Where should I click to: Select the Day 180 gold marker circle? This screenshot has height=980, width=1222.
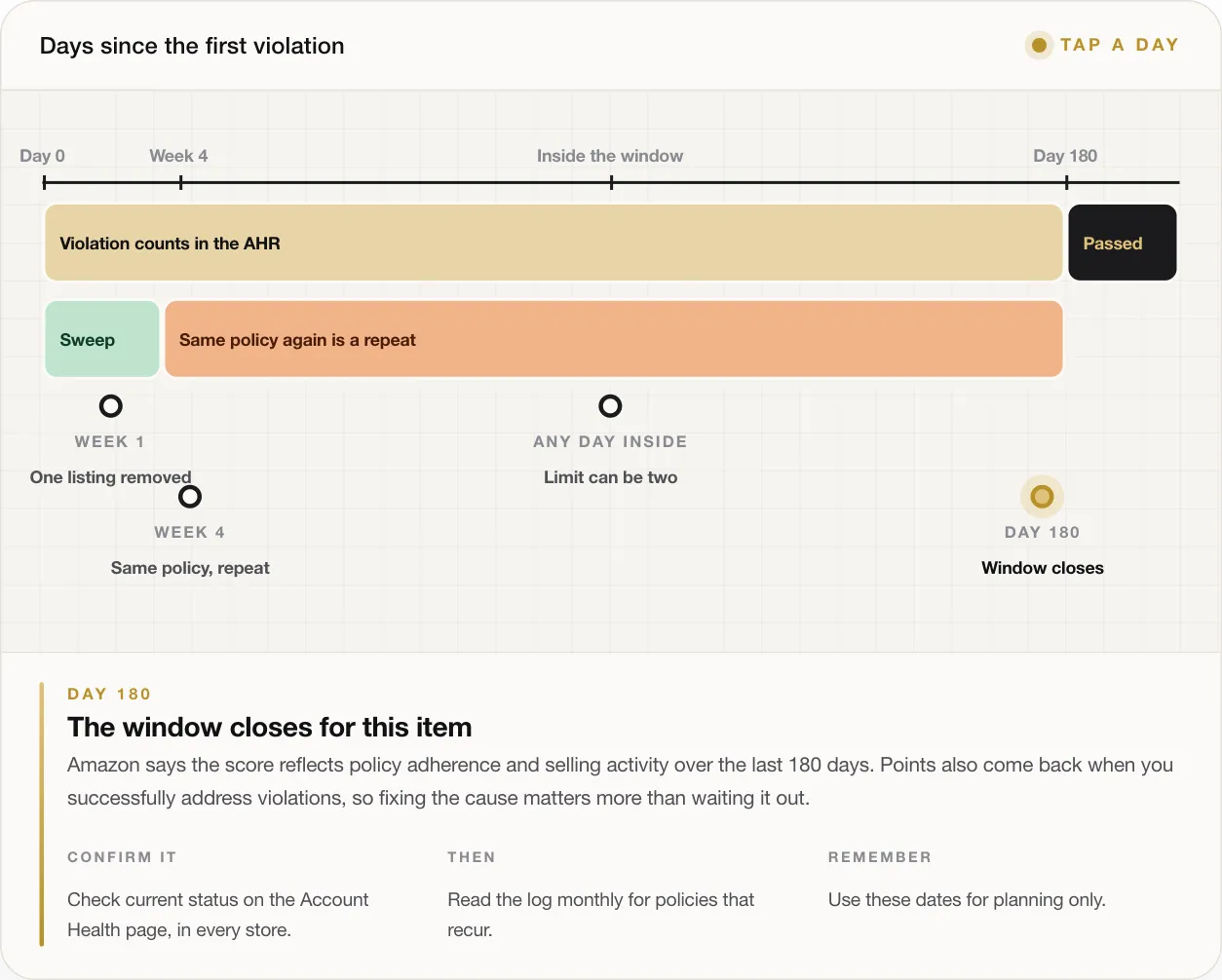(1042, 497)
